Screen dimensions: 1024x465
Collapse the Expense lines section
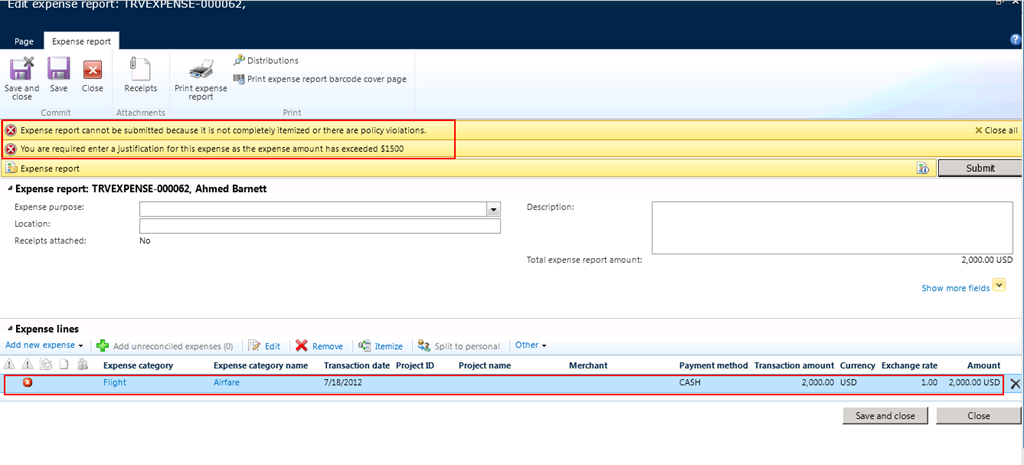pos(10,329)
